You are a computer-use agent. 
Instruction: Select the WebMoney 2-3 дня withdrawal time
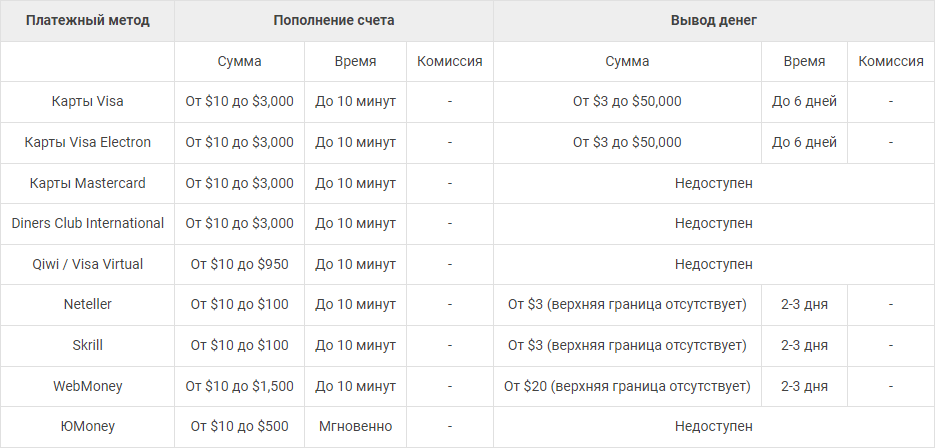click(x=804, y=387)
